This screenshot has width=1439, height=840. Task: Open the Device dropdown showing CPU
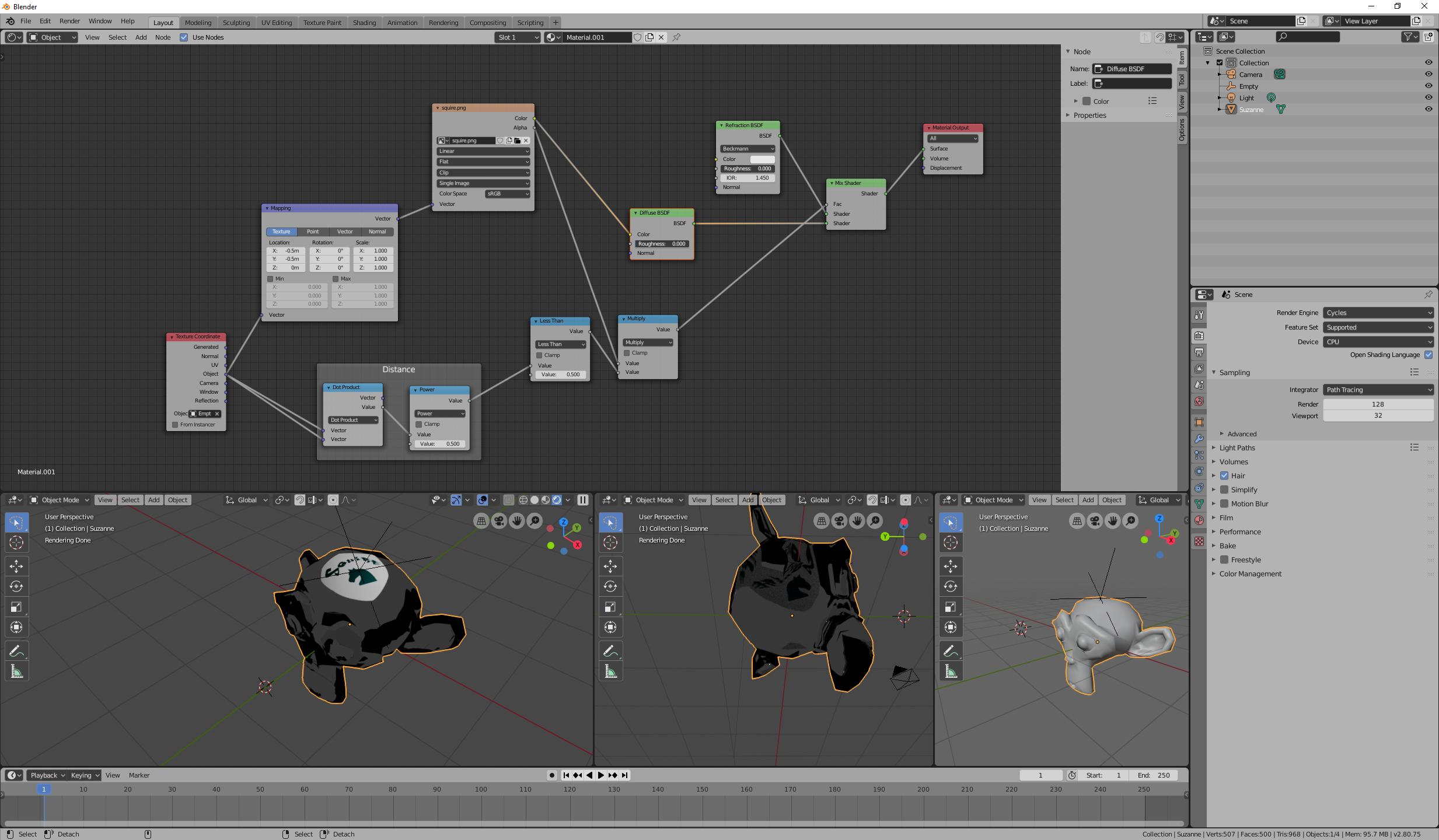(x=1378, y=342)
